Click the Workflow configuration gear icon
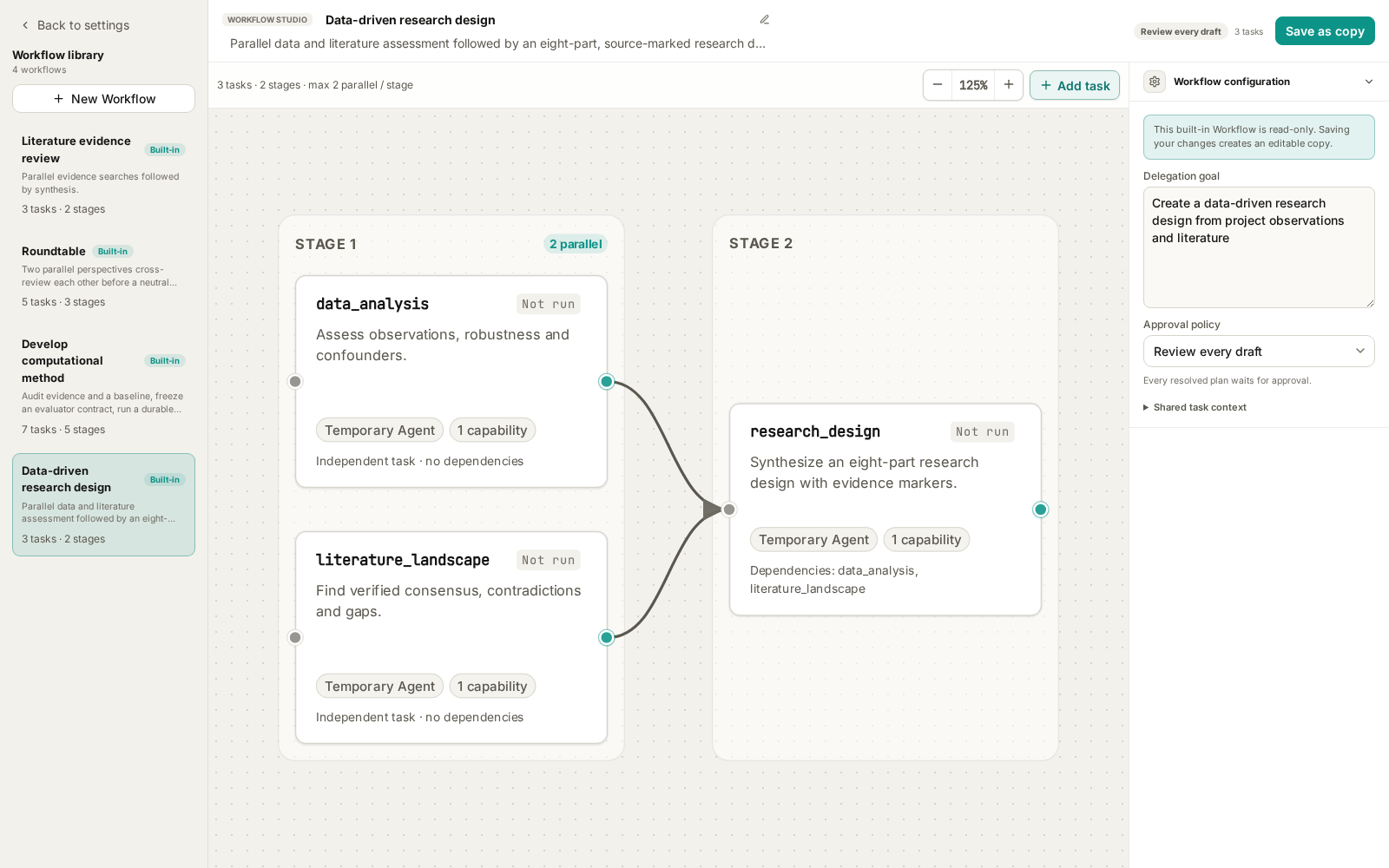The width and height of the screenshot is (1389, 868). point(1155,82)
